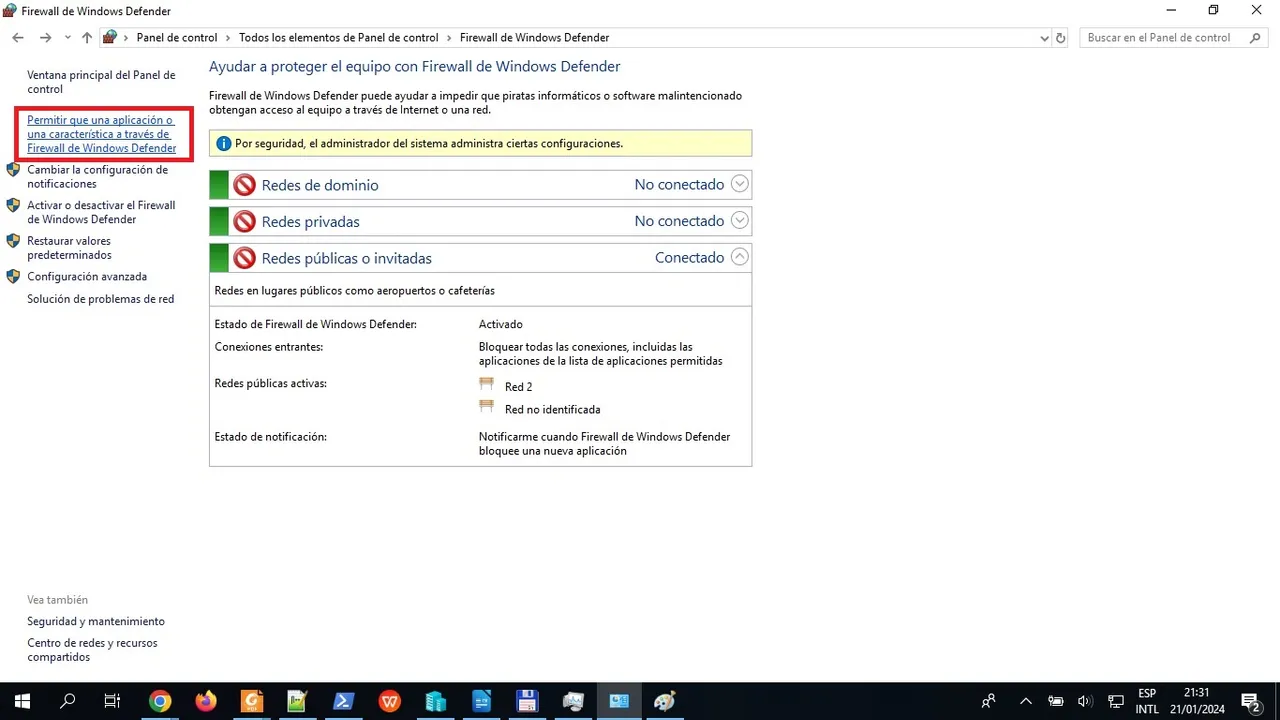This screenshot has width=1280, height=720.
Task: Open Task View on the taskbar
Action: 113,701
